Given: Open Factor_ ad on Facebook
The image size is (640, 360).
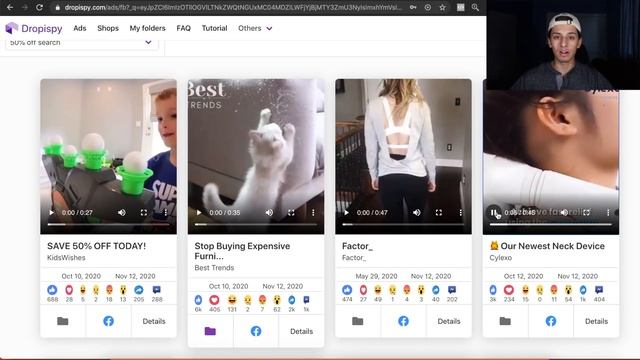Looking at the screenshot, I should pos(403,321).
